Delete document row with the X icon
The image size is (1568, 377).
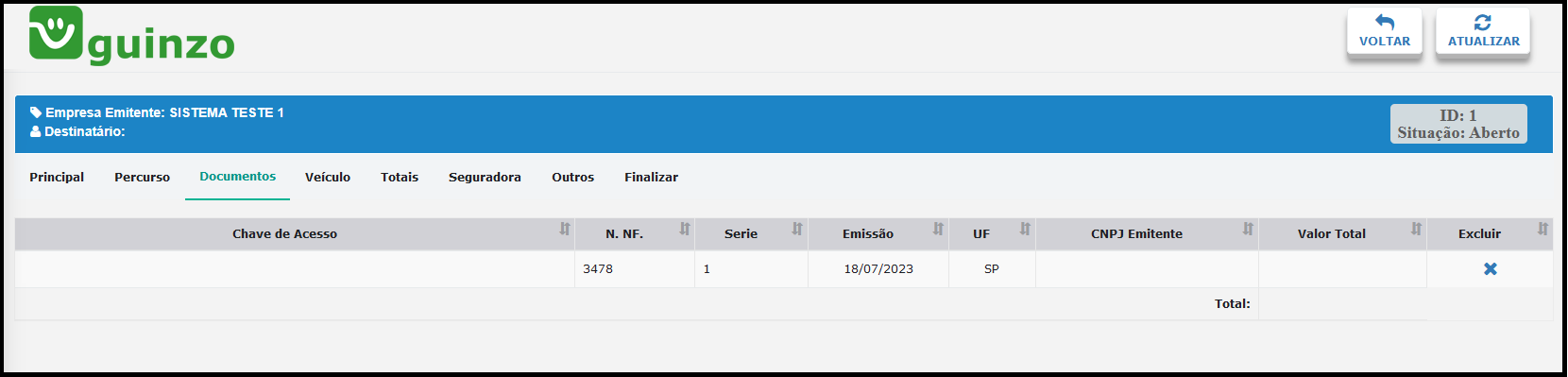[1491, 269]
